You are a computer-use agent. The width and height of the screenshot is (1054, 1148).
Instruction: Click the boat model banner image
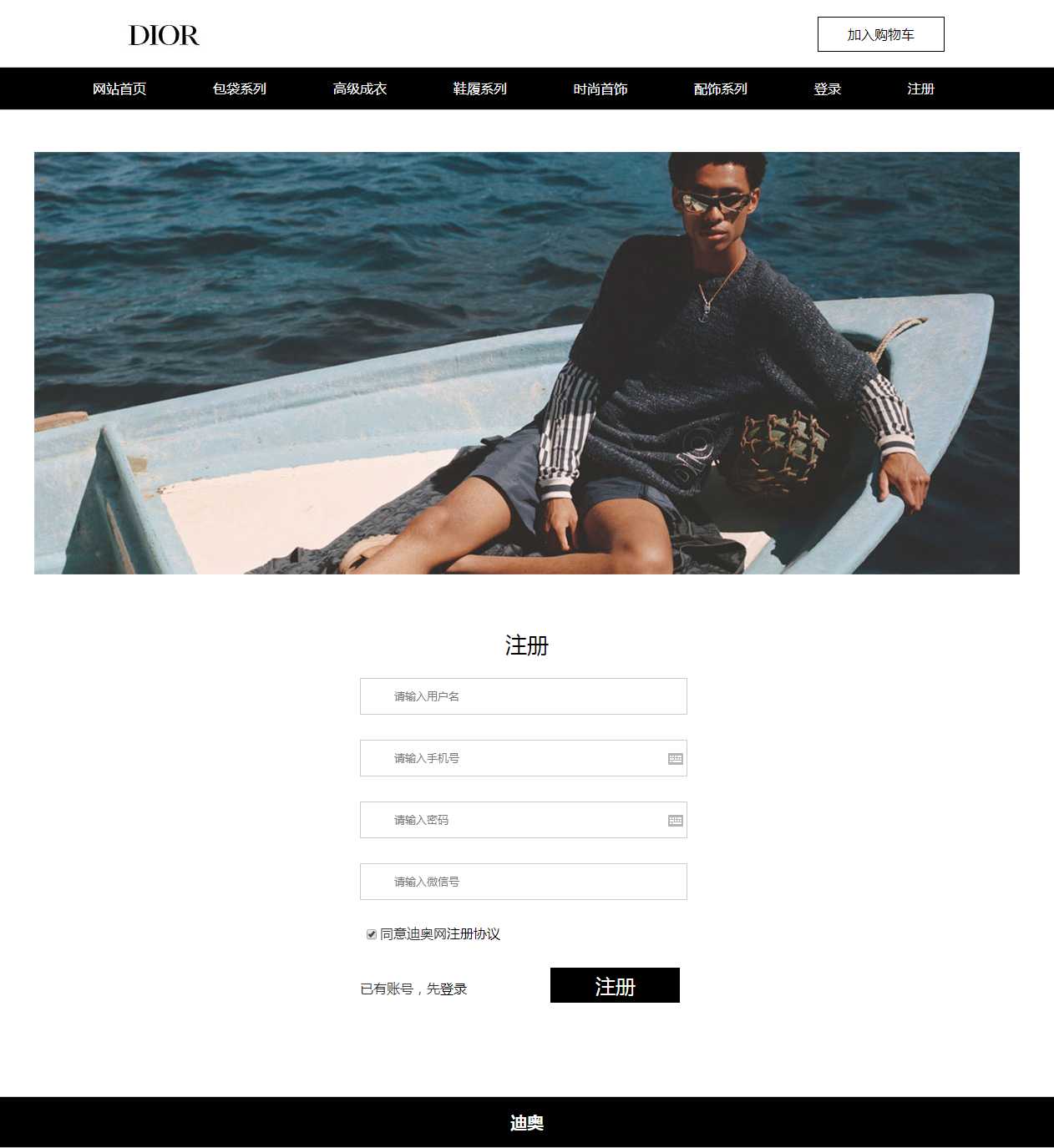pos(527,363)
